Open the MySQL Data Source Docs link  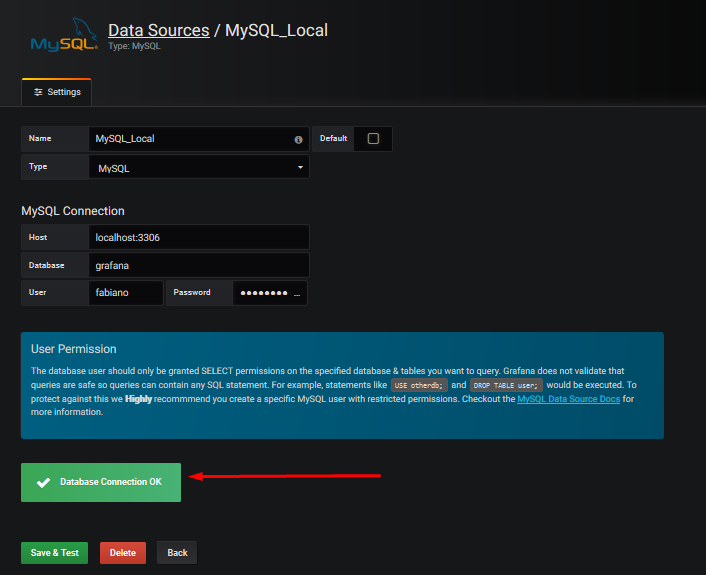[x=568, y=399]
